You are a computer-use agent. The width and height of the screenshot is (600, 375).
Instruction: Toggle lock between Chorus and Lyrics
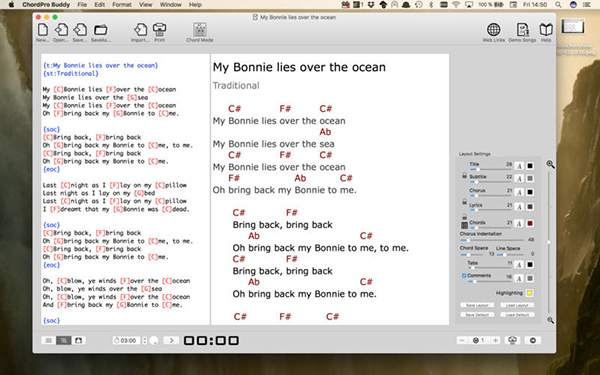464,201
